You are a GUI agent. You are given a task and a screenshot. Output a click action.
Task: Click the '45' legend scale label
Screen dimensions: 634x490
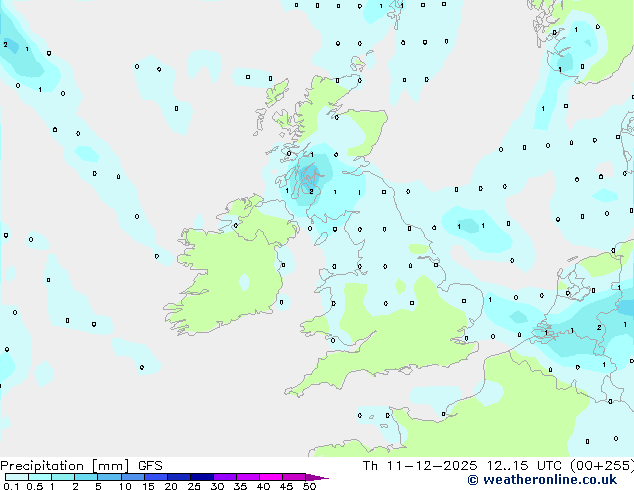(286, 486)
